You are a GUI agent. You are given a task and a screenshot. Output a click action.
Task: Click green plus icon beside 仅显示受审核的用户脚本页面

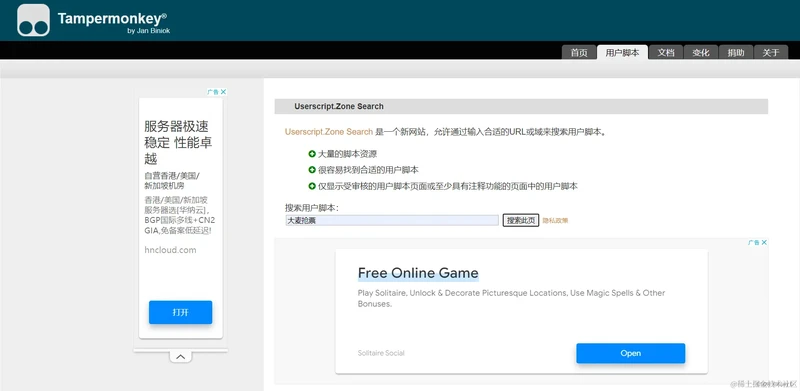coord(312,186)
